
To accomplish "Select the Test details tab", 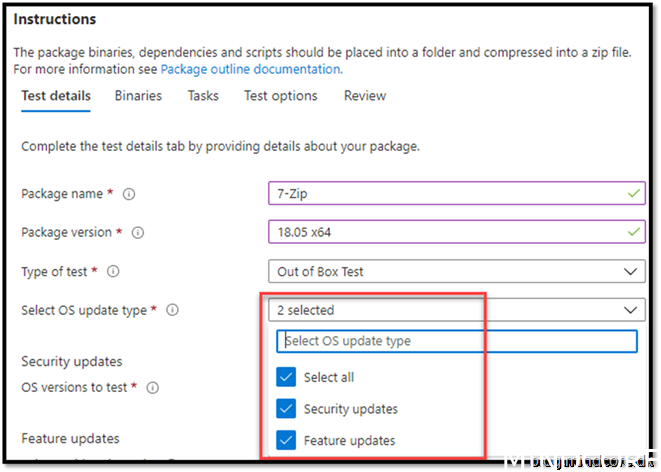I will [x=56, y=96].
